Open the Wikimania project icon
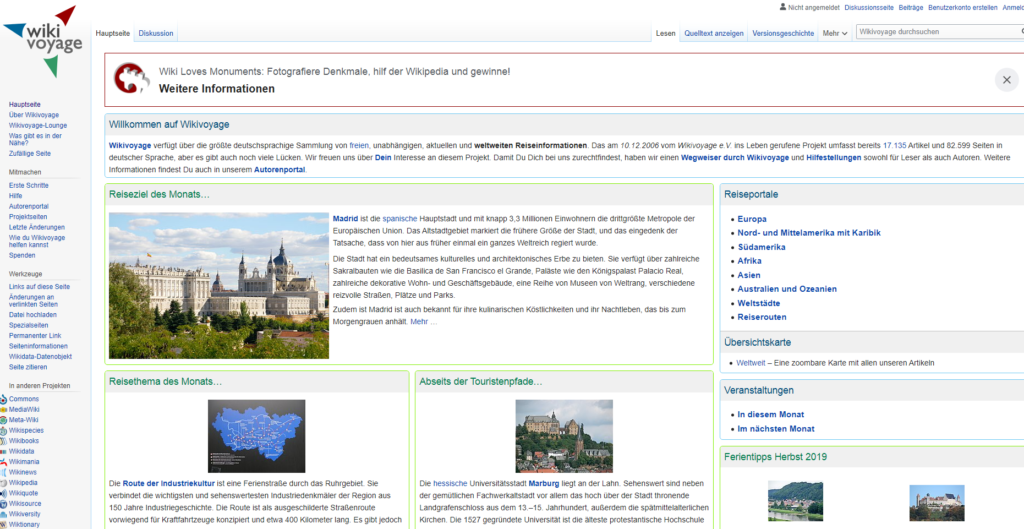 coord(3,462)
